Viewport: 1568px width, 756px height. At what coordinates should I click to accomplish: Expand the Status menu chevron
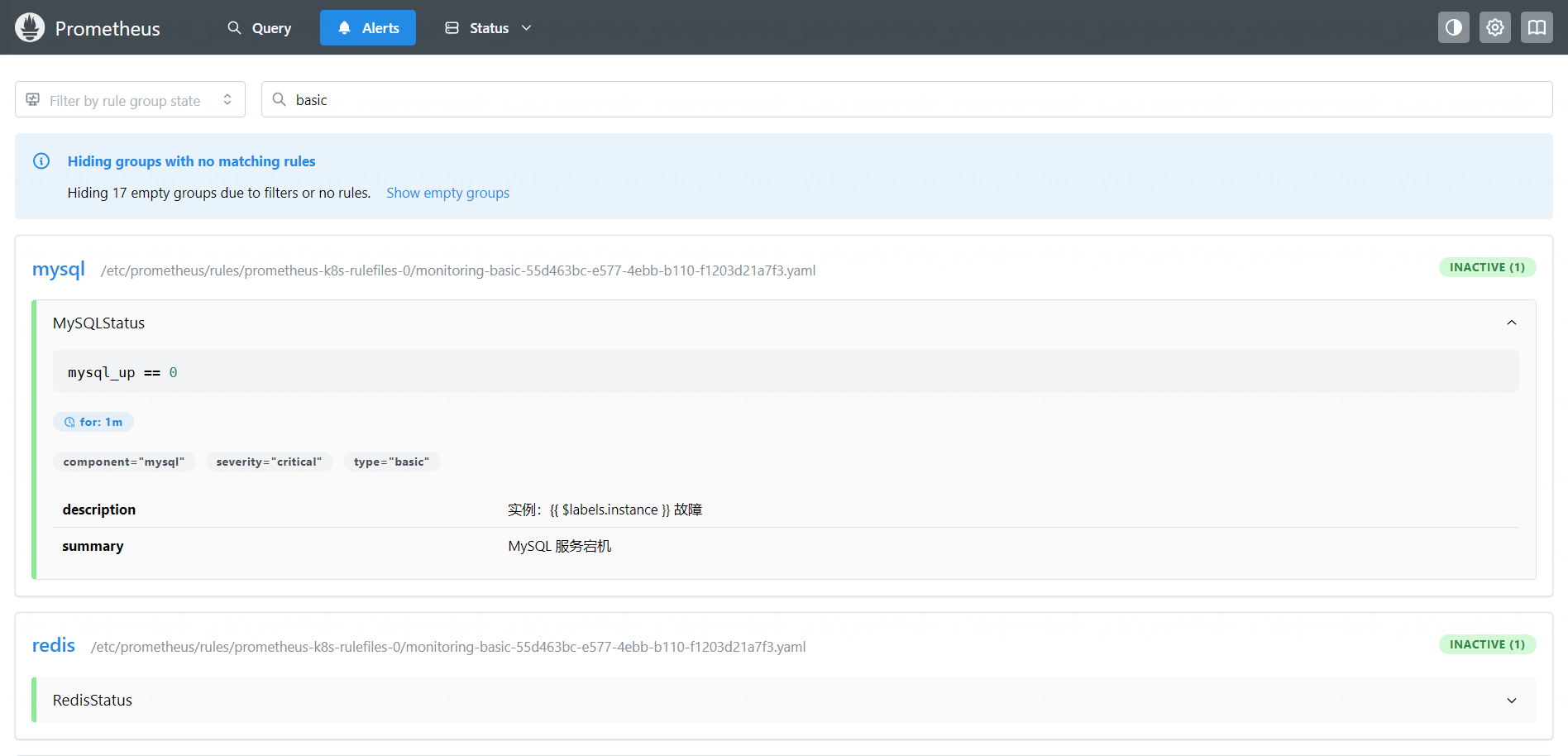526,28
